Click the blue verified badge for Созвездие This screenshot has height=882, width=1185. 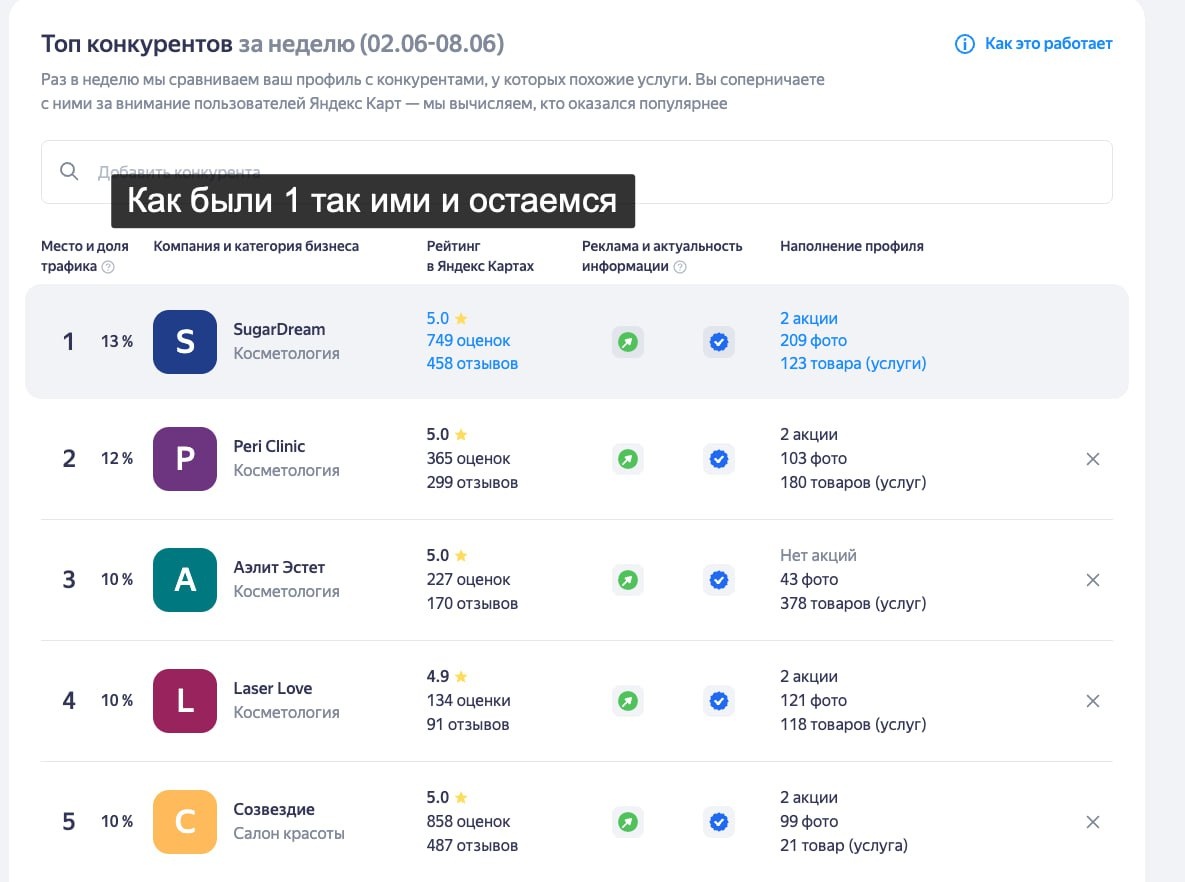719,822
